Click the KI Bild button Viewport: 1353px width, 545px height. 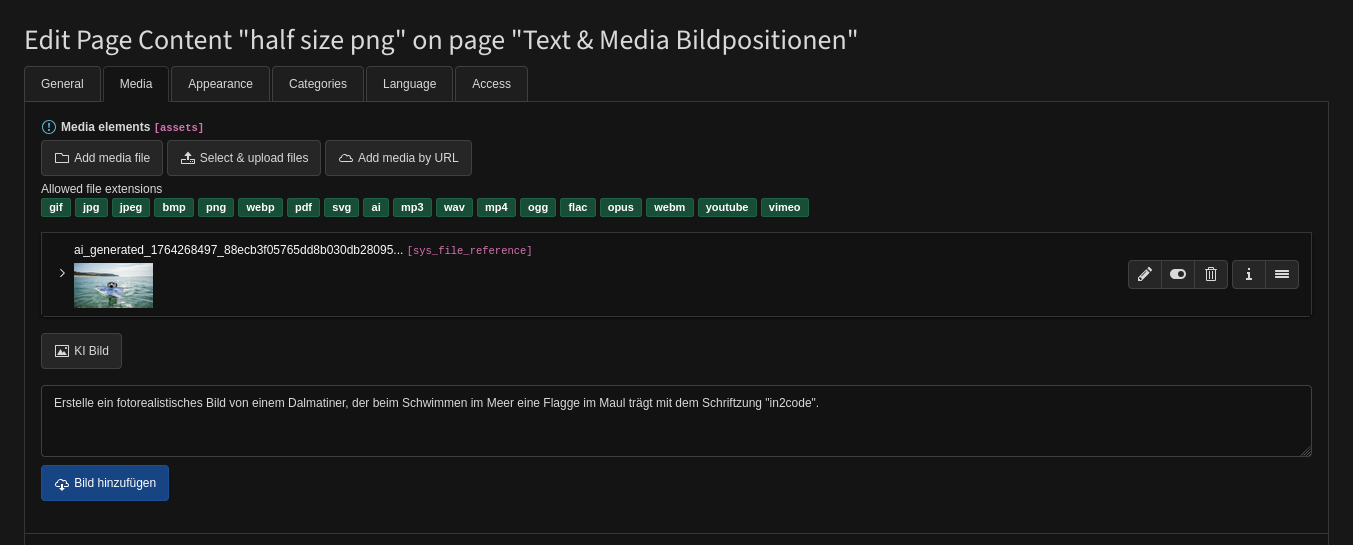[x=81, y=351]
